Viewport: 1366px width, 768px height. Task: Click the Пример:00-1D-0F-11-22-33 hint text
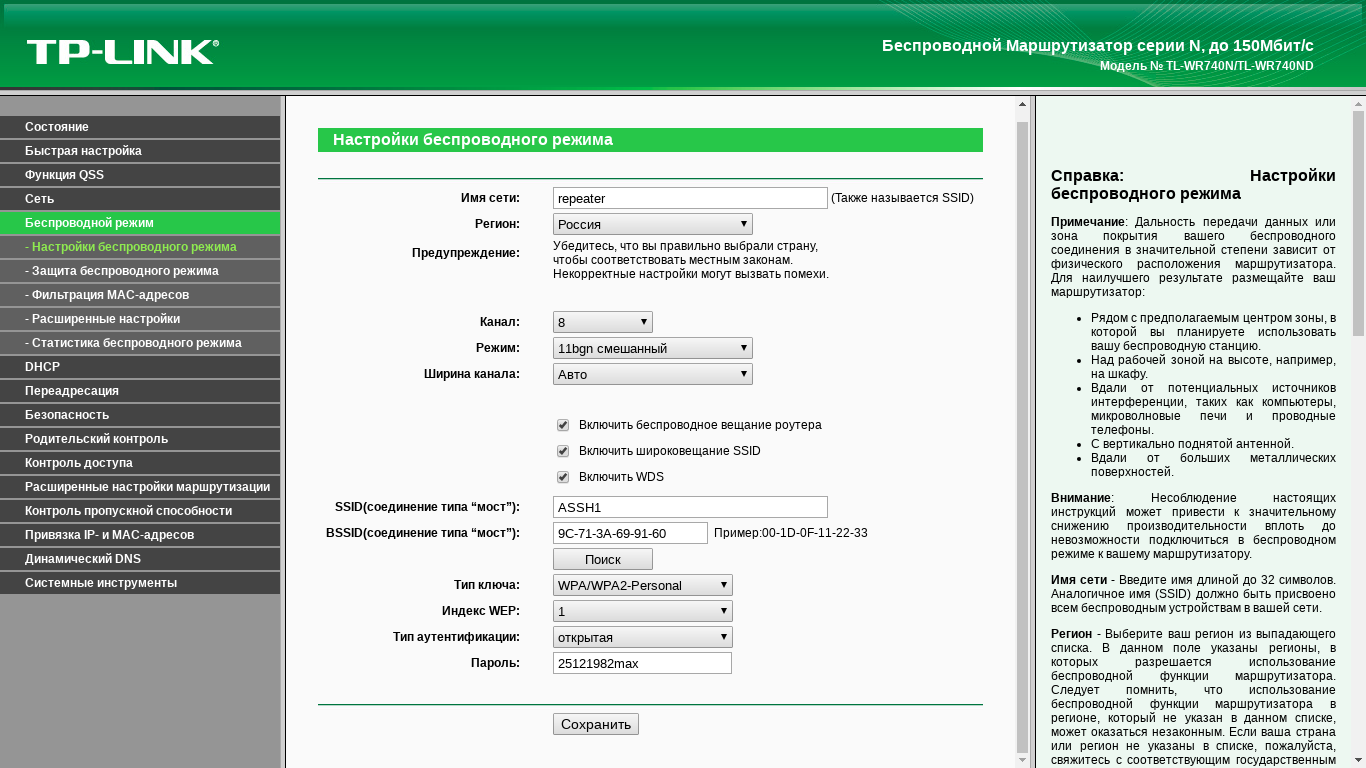791,533
